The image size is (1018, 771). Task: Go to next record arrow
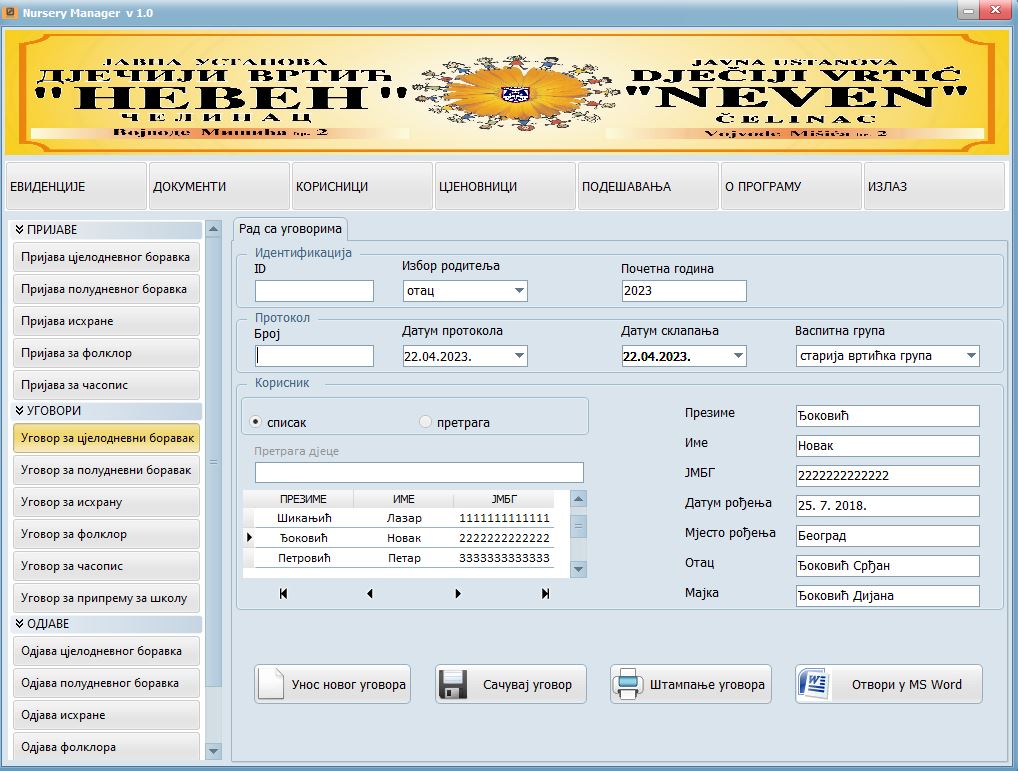pyautogui.click(x=458, y=593)
